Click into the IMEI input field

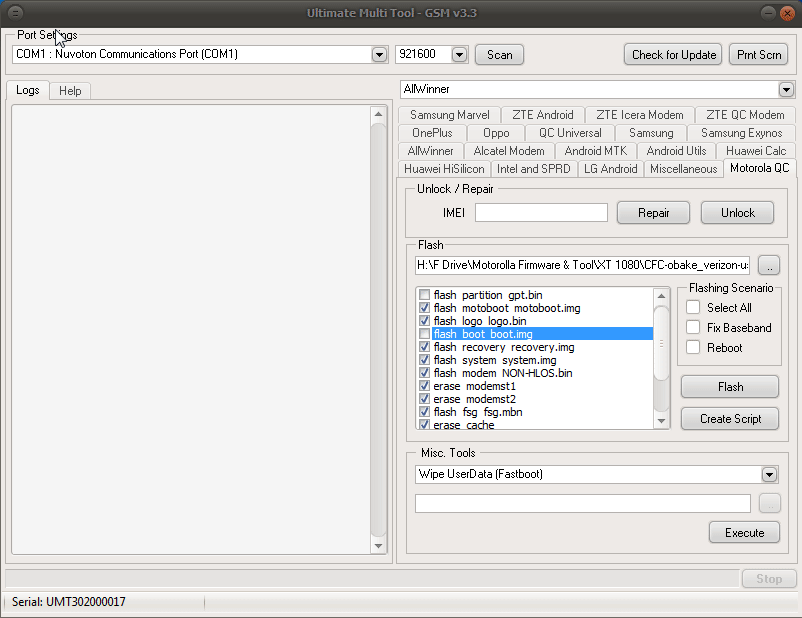click(x=541, y=213)
